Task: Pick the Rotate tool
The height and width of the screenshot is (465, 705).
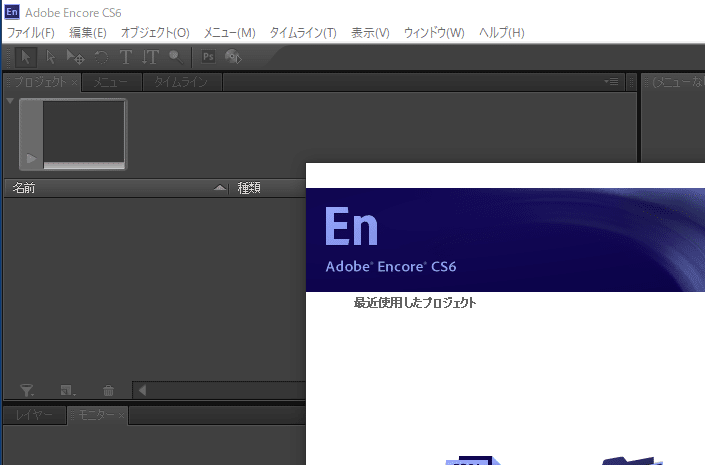Action: click(x=101, y=57)
